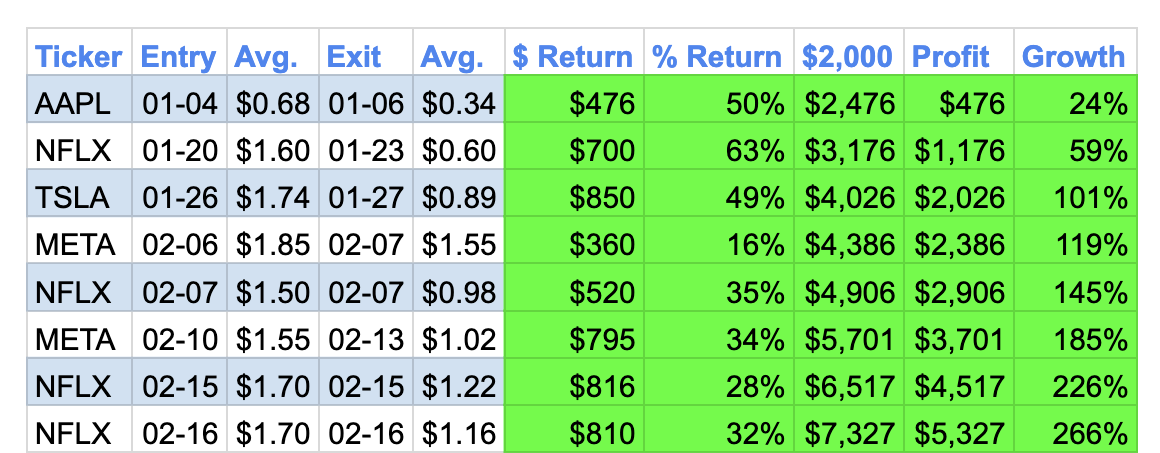Select the $2,000 column header
The height and width of the screenshot is (453, 1160).
coord(847,56)
